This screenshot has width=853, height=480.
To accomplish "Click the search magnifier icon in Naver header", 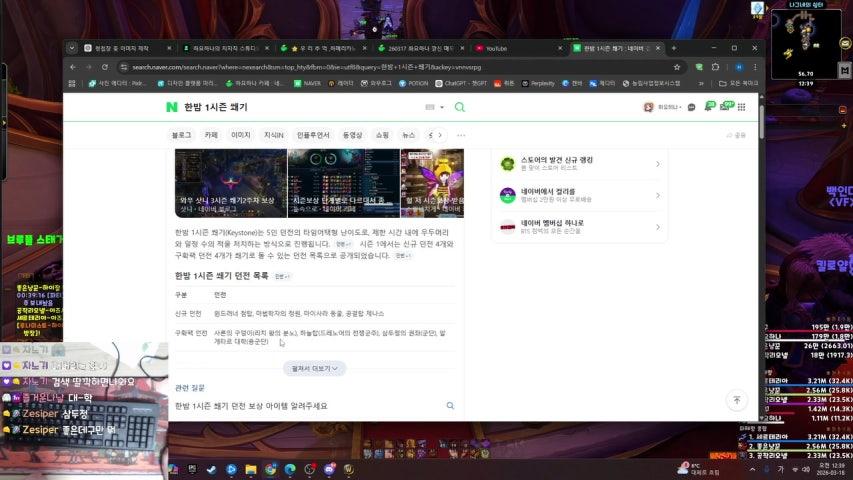I will (x=460, y=107).
